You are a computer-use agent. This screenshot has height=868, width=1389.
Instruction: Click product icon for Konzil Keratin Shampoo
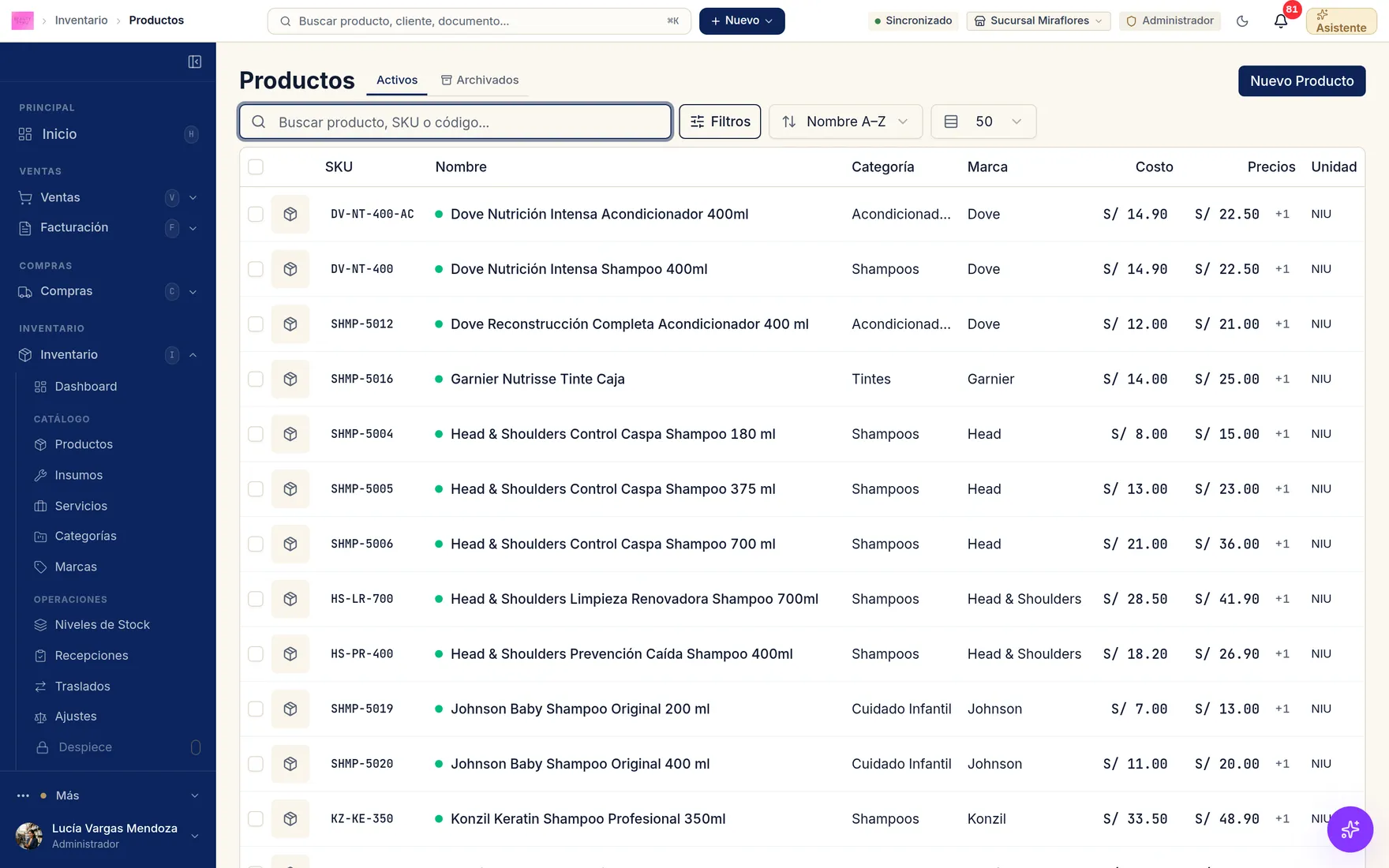tap(290, 819)
